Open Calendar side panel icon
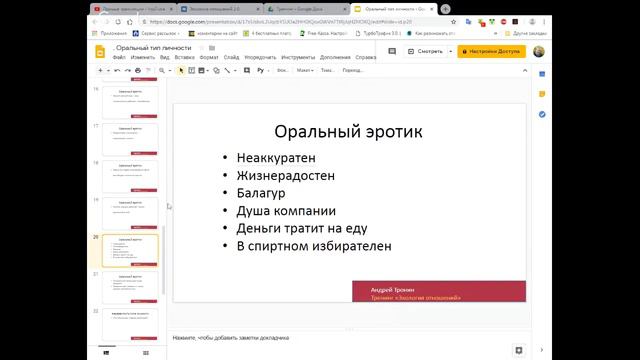 click(x=542, y=74)
